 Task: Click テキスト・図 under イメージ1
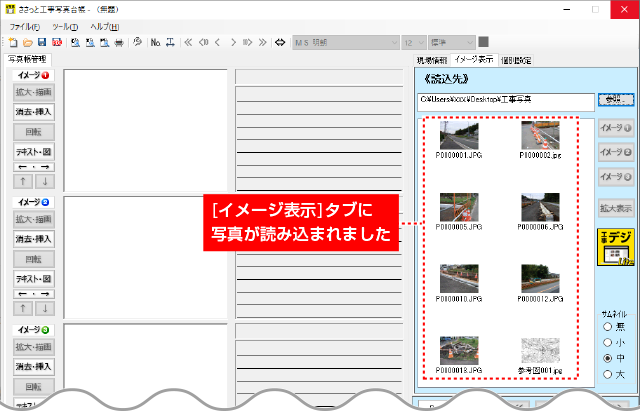point(34,152)
